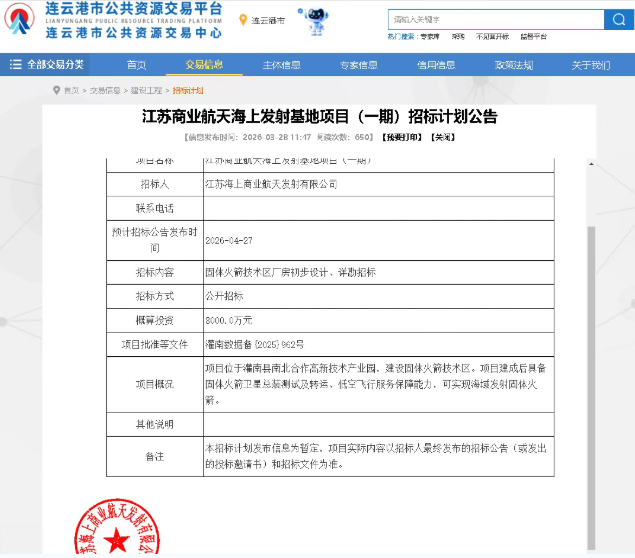This screenshot has width=635, height=558.
Task: Click 建设工程 in the breadcrumb
Action: coord(146,91)
